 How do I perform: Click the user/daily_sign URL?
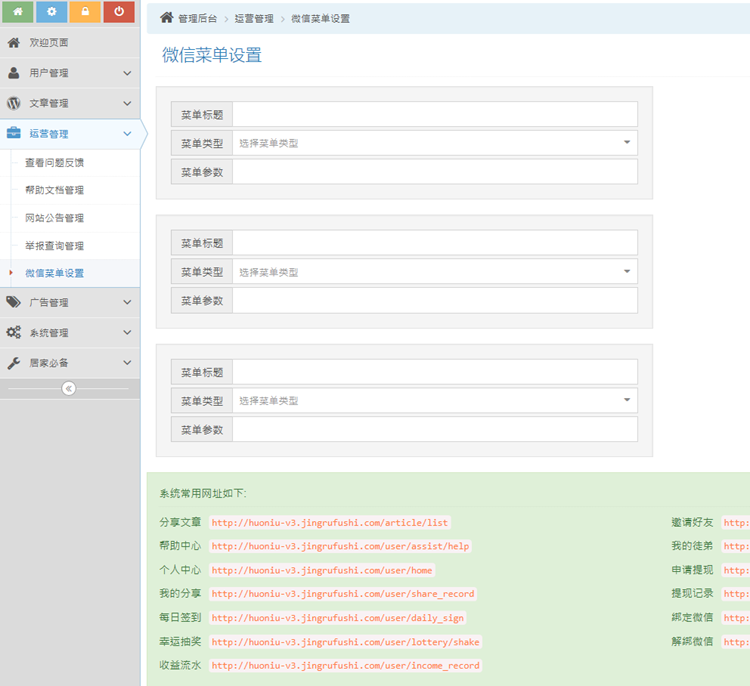click(x=338, y=618)
